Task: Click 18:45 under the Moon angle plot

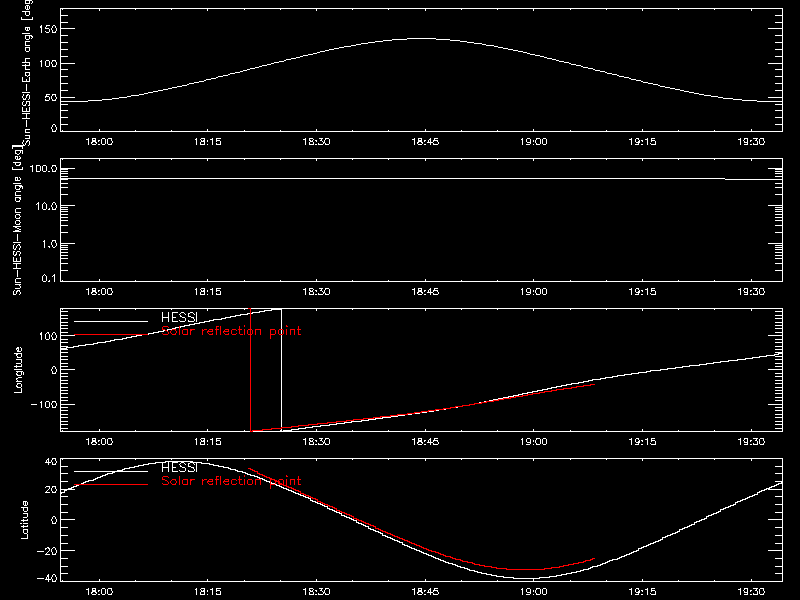Action: click(425, 291)
